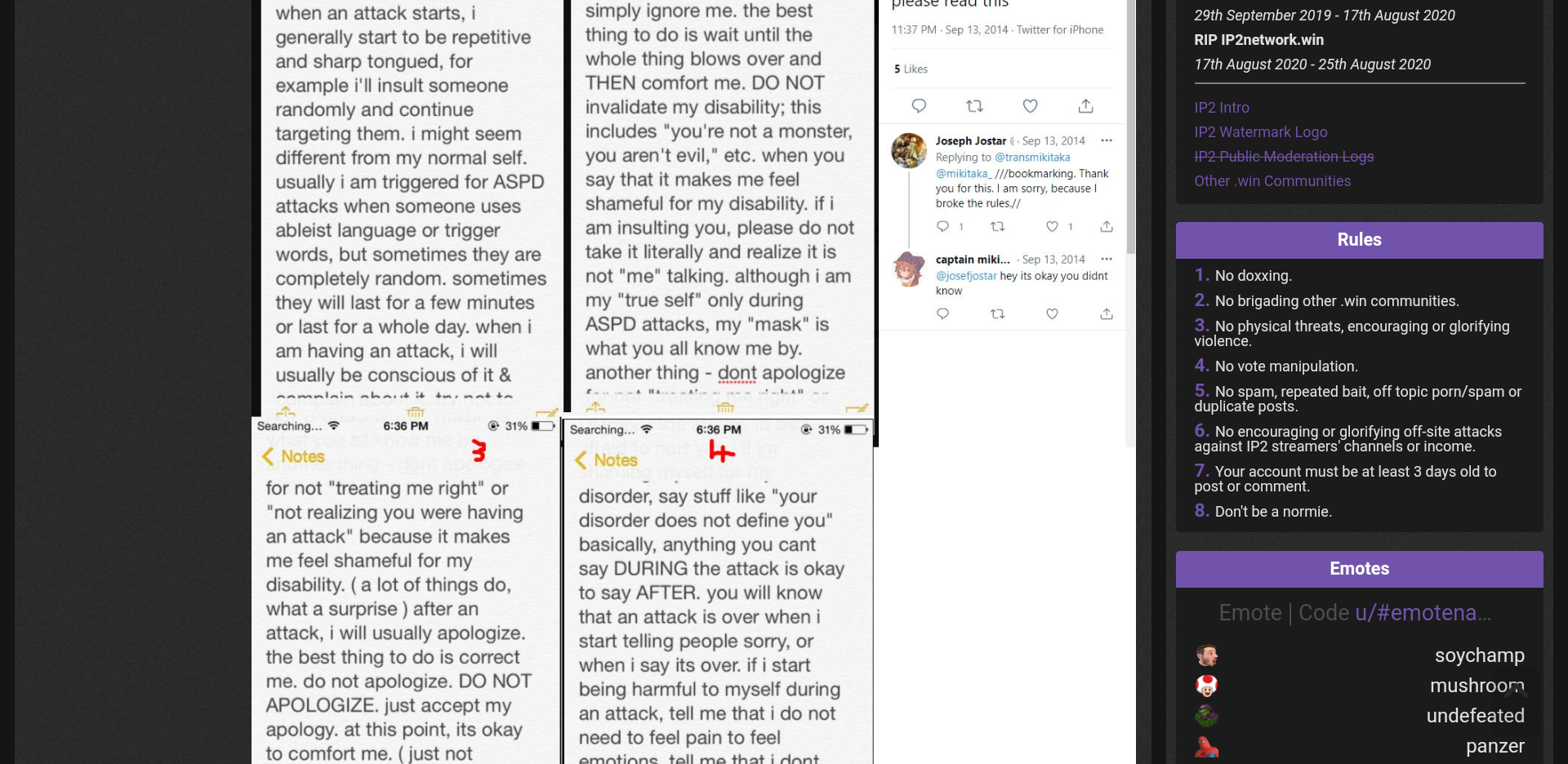
Task: Open the u/#emotena link in Emotes
Action: [1423, 613]
